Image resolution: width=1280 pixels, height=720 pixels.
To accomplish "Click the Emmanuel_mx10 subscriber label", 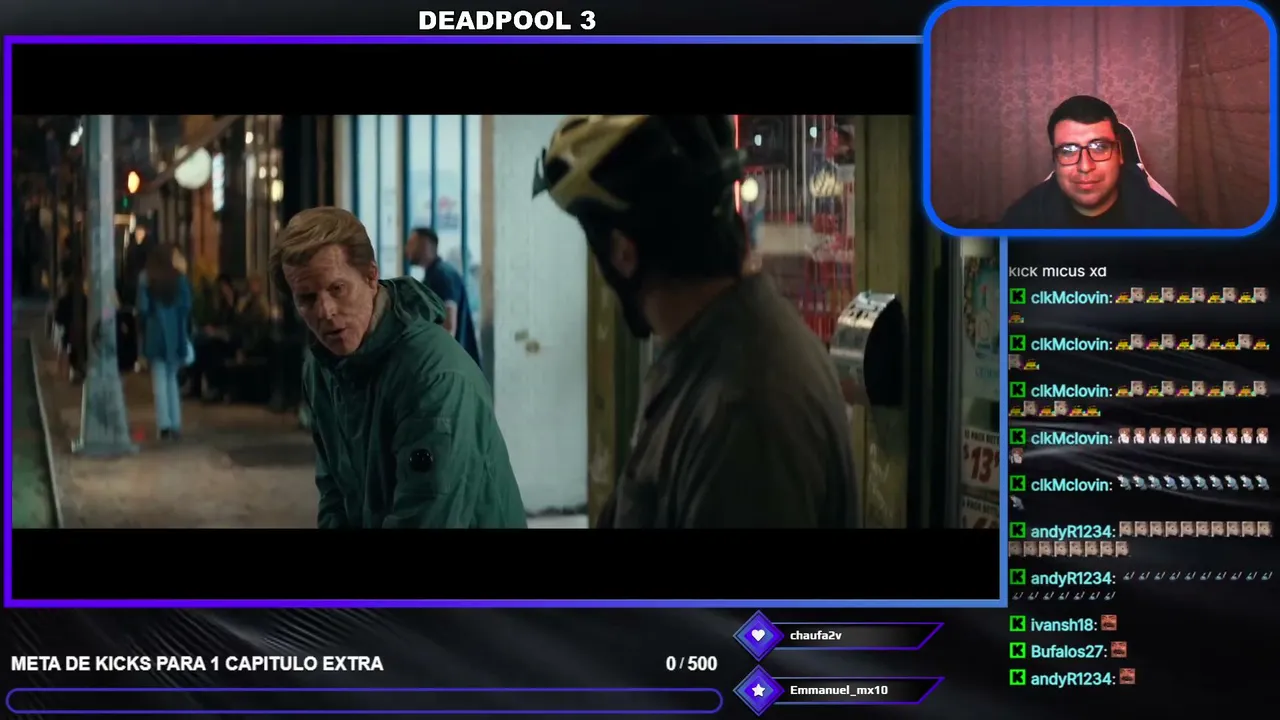I will pyautogui.click(x=839, y=690).
